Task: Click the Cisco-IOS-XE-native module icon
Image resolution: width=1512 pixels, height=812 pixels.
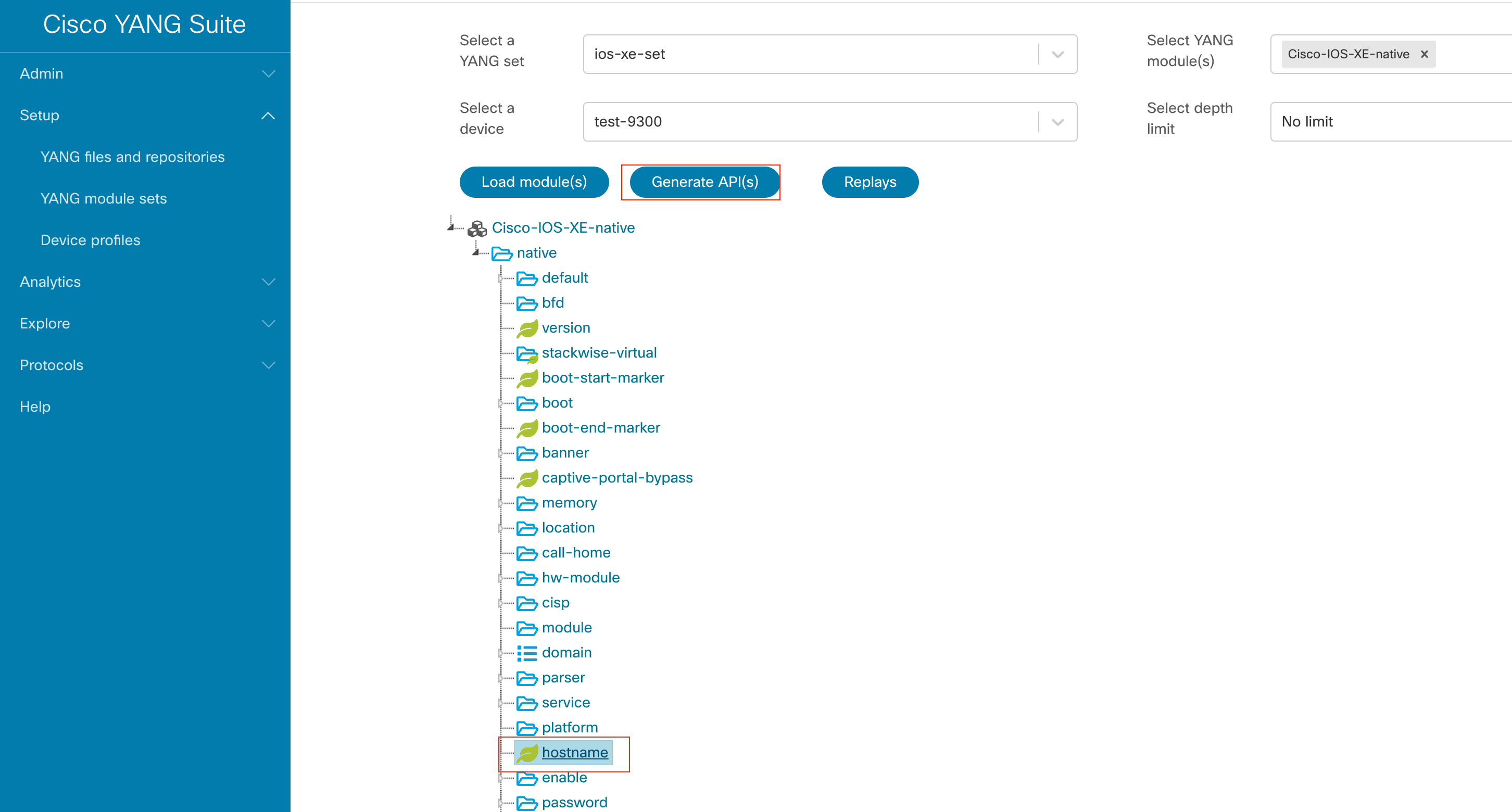Action: (x=477, y=228)
